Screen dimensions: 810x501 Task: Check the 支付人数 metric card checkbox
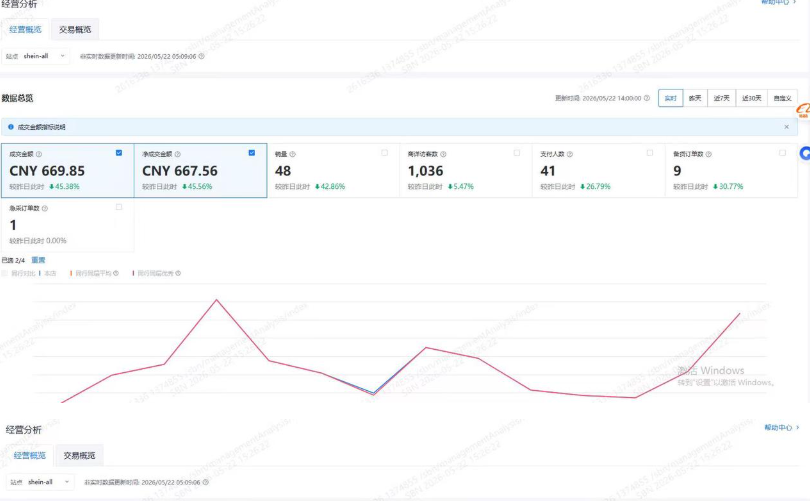(650, 153)
